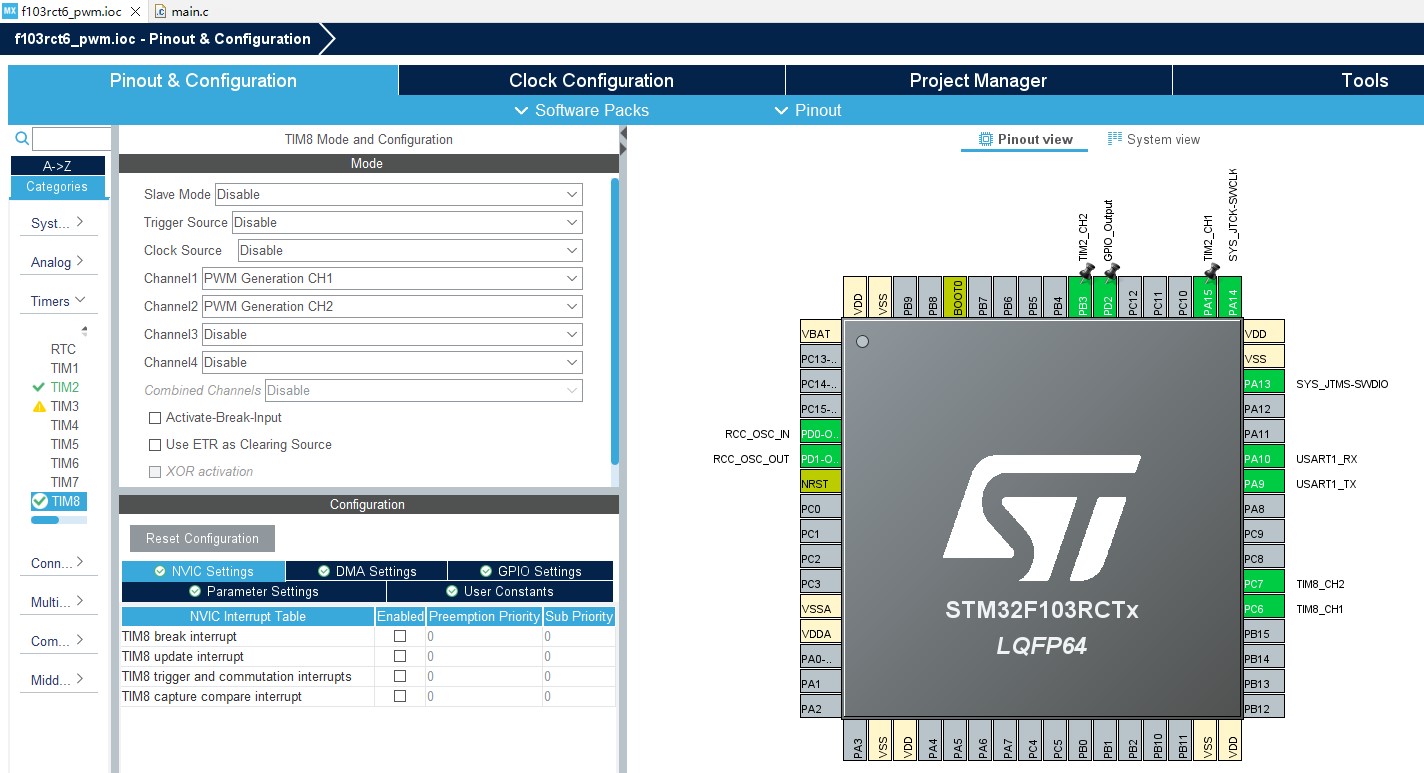Click the System view grid icon
The width and height of the screenshot is (1424, 773).
[1115, 139]
